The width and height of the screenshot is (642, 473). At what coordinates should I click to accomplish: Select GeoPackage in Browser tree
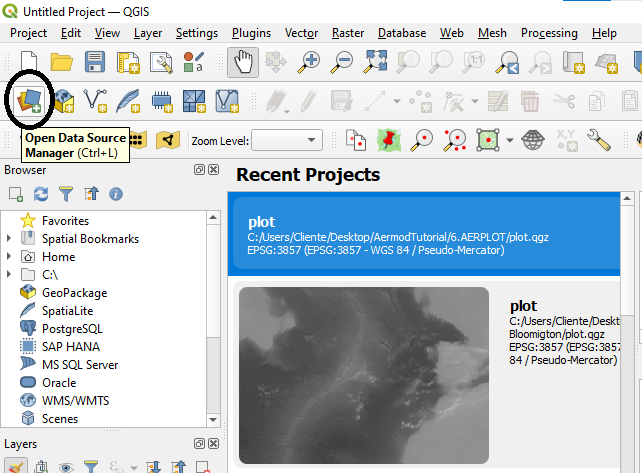pos(75,293)
